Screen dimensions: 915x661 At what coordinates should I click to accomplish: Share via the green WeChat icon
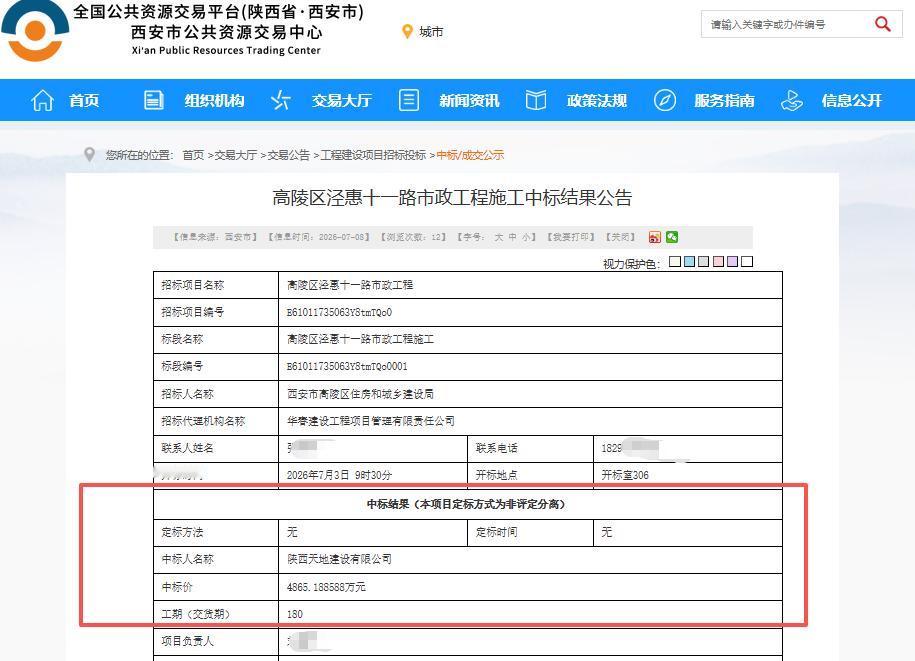tap(672, 236)
